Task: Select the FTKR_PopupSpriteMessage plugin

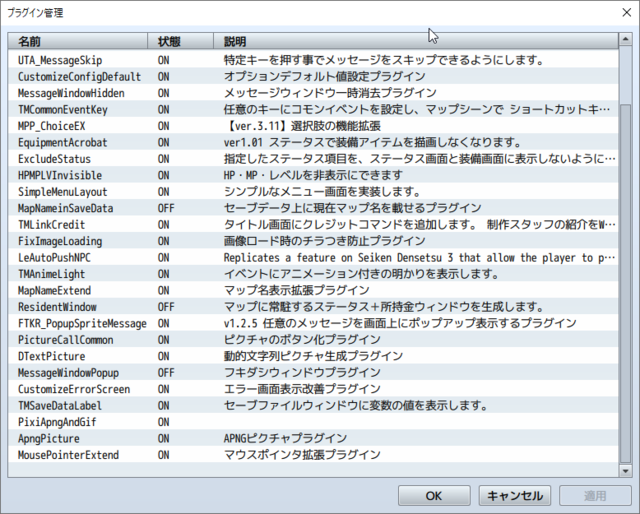Action: tap(313, 324)
